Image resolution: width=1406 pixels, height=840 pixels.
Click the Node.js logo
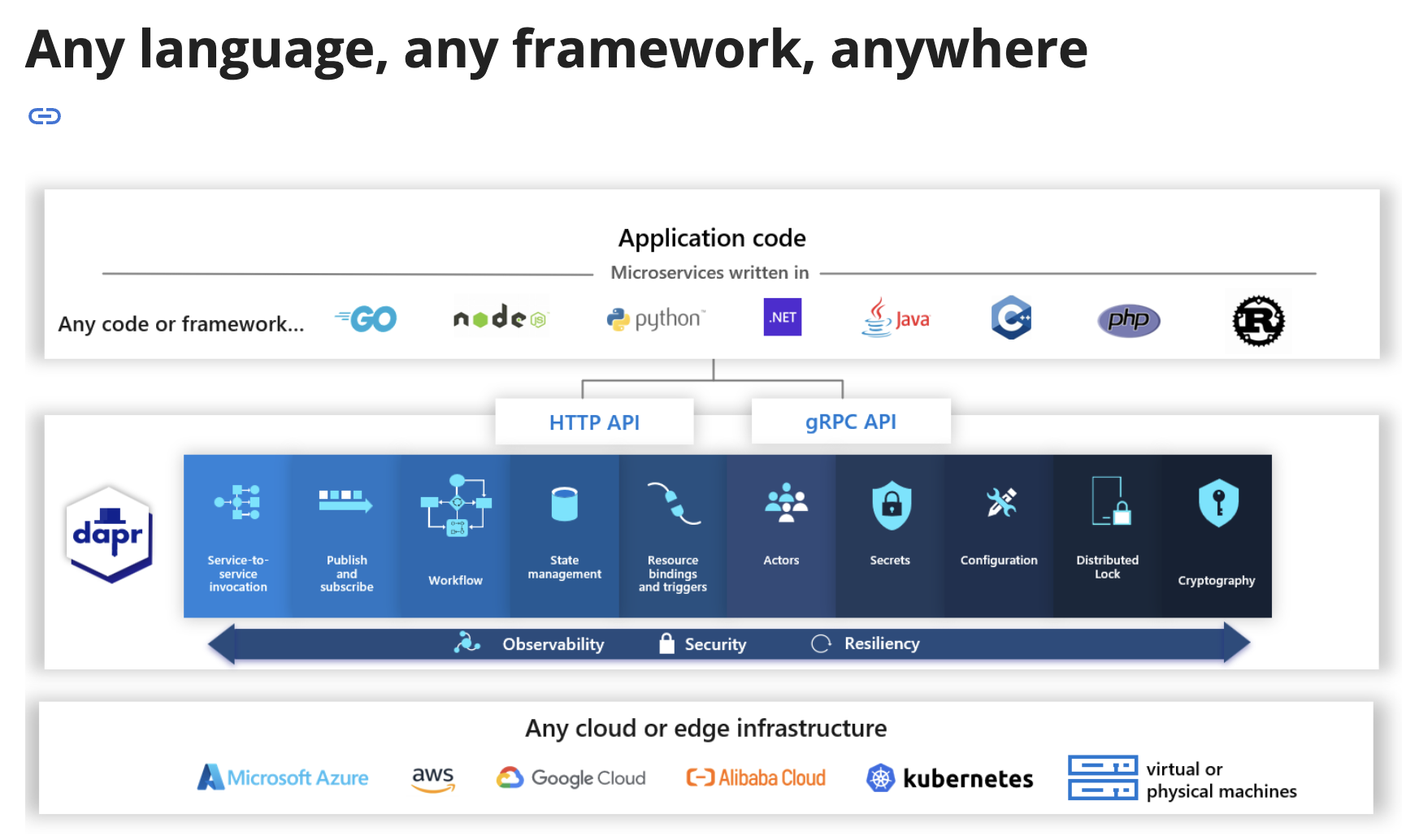click(500, 318)
